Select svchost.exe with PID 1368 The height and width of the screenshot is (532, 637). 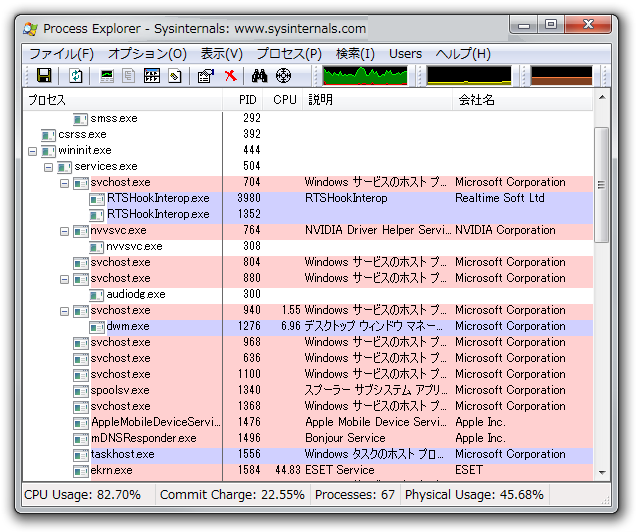tap(308, 407)
